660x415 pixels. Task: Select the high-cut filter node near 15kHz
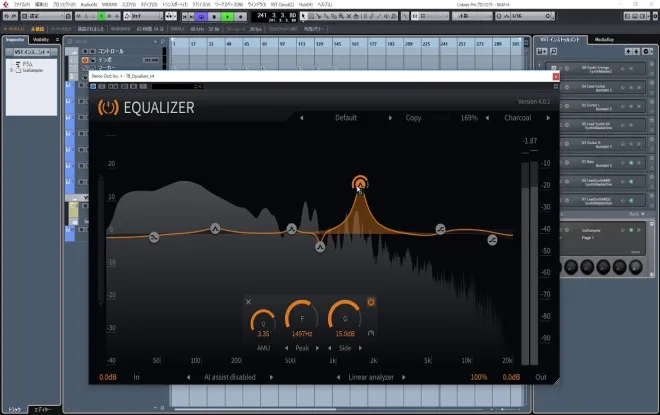[492, 240]
